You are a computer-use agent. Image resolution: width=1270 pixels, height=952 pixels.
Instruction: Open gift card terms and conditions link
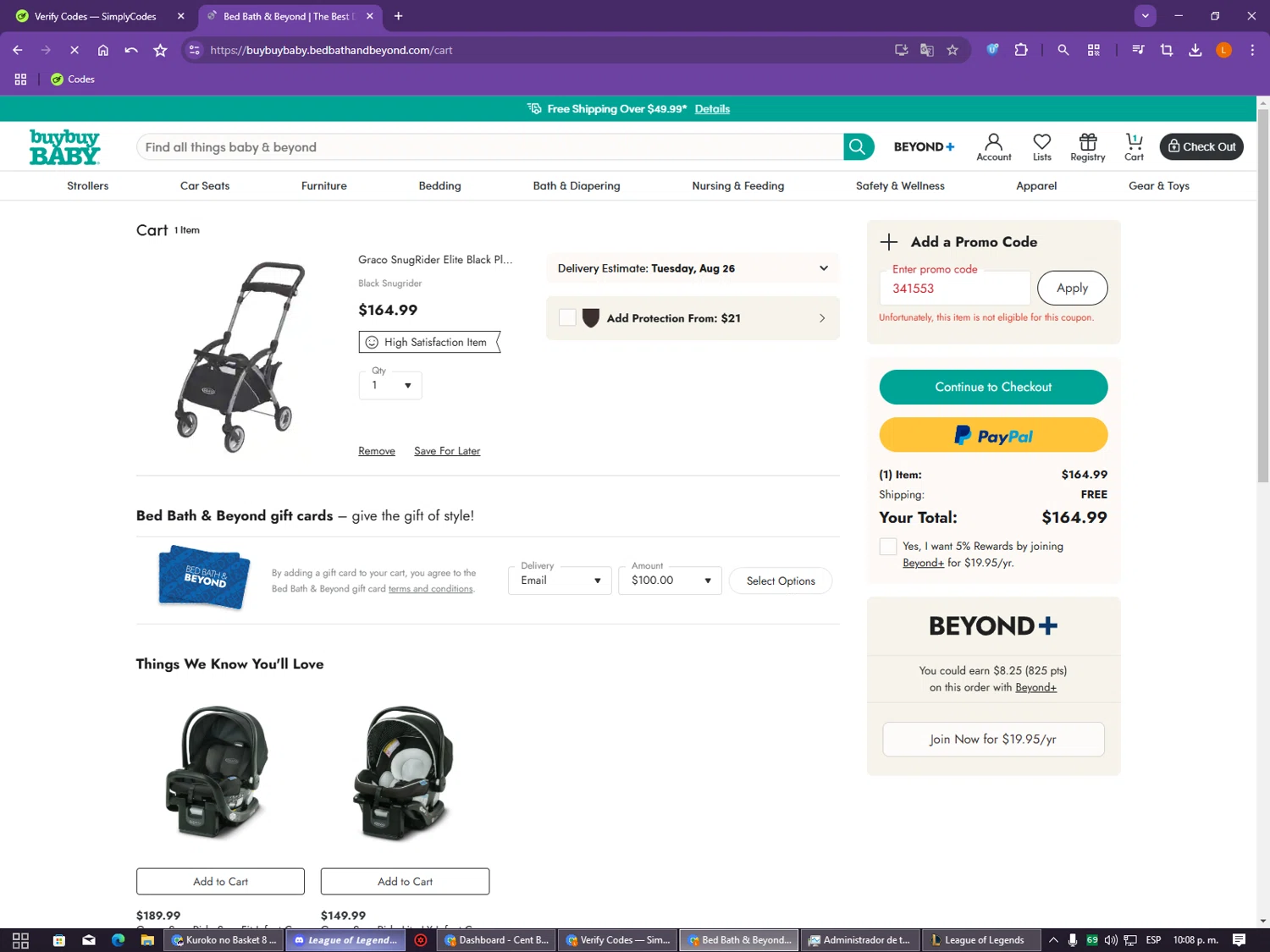click(431, 589)
